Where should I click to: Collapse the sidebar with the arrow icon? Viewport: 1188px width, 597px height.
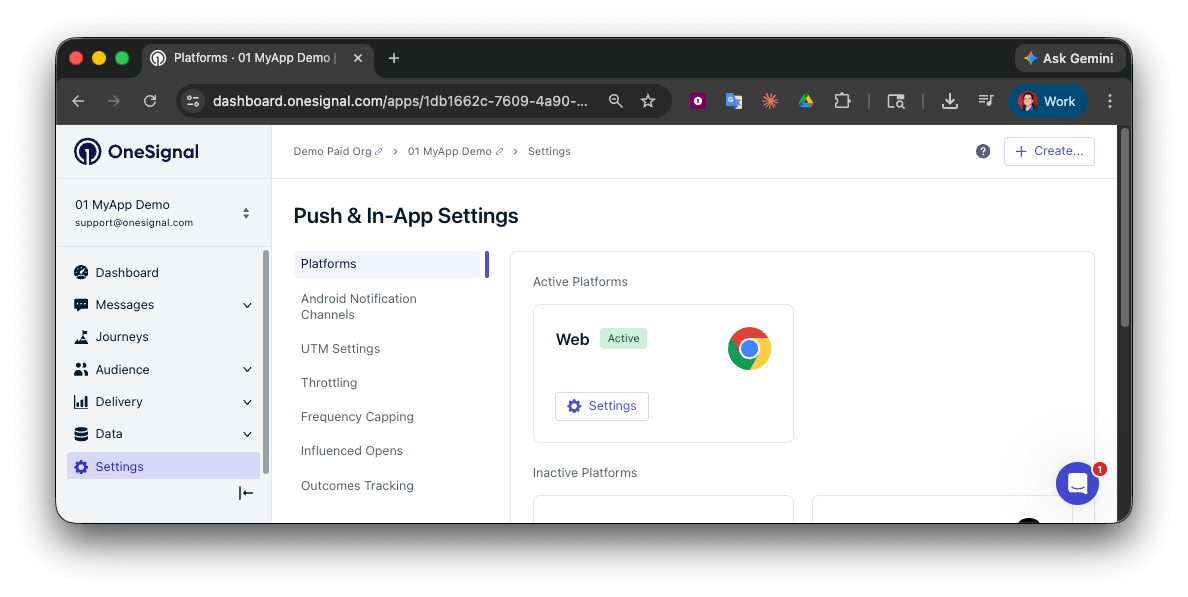245,493
